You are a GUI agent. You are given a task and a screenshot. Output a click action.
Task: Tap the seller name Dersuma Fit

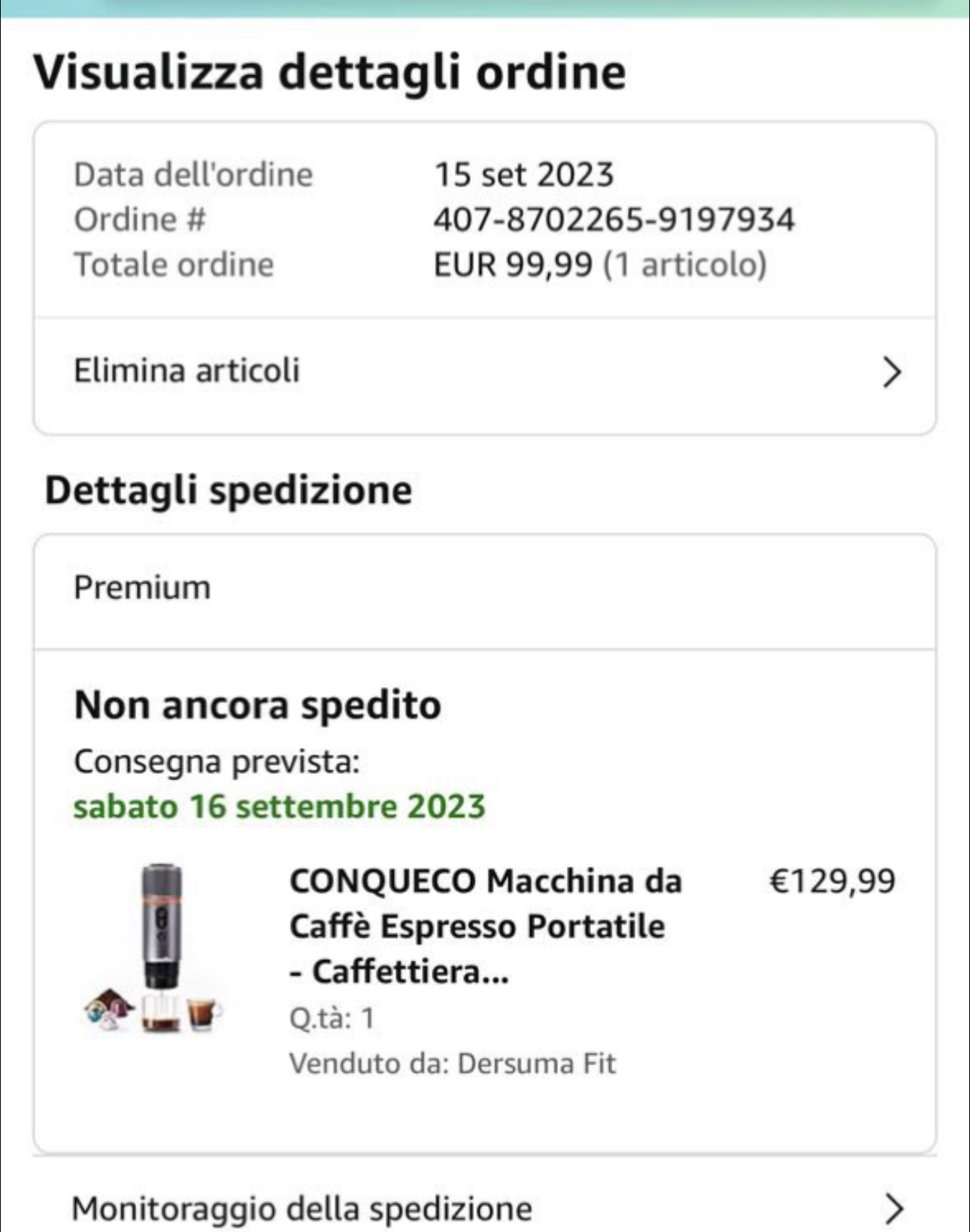(536, 1064)
